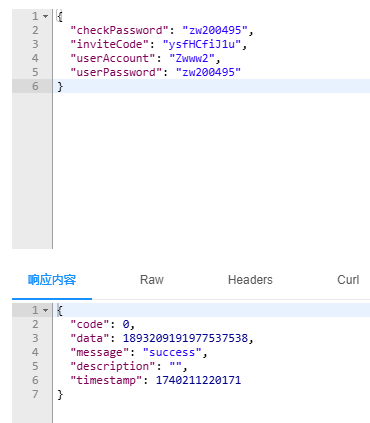Click the closing brace in the request editor
The height and width of the screenshot is (423, 370).
pos(60,87)
